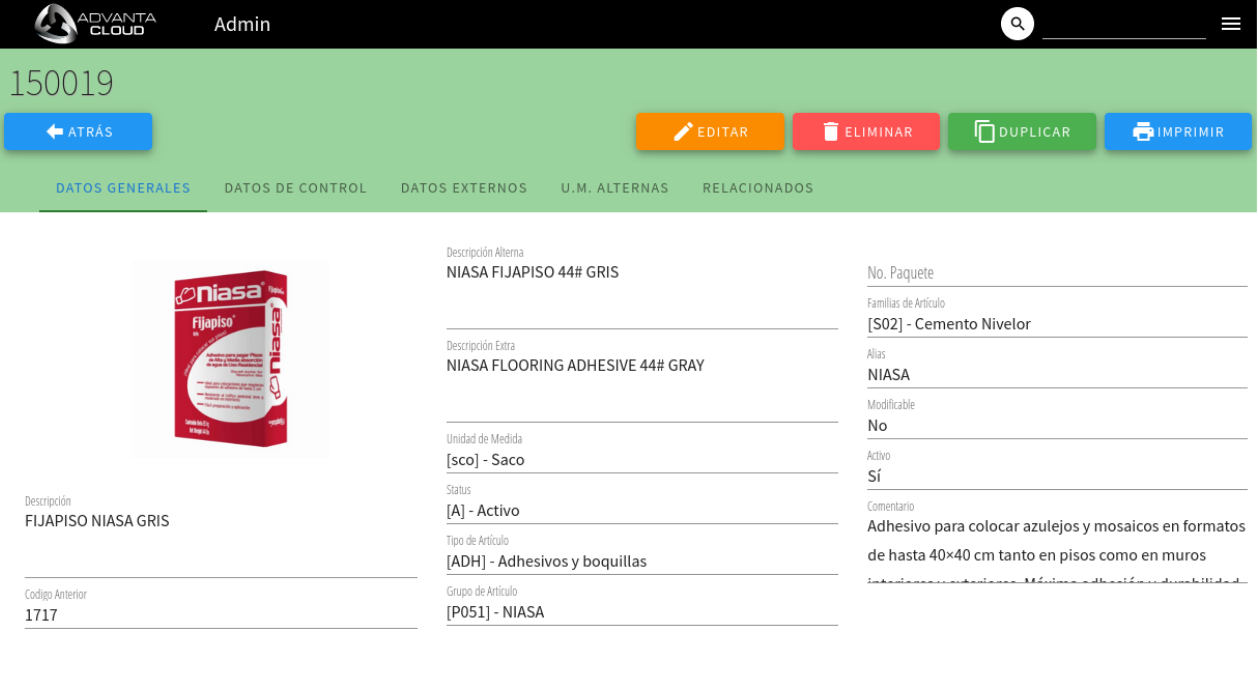Click the record number 150019
This screenshot has height=673, width=1258.
coord(61,82)
